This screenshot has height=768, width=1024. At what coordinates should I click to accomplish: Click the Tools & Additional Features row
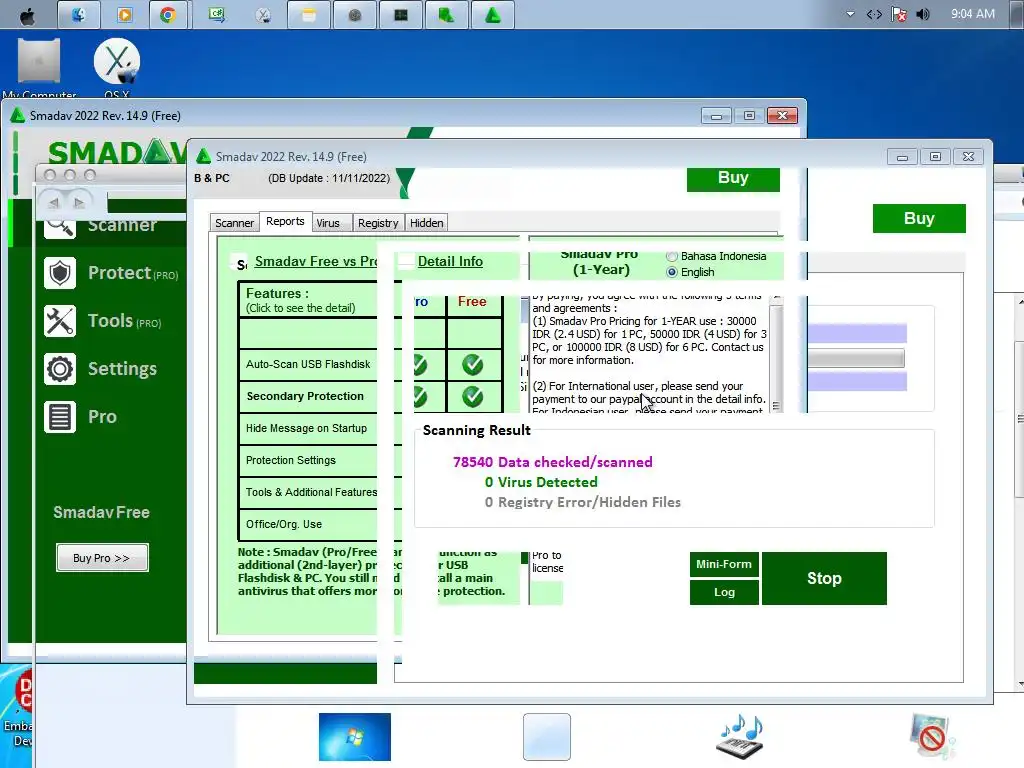coord(308,492)
